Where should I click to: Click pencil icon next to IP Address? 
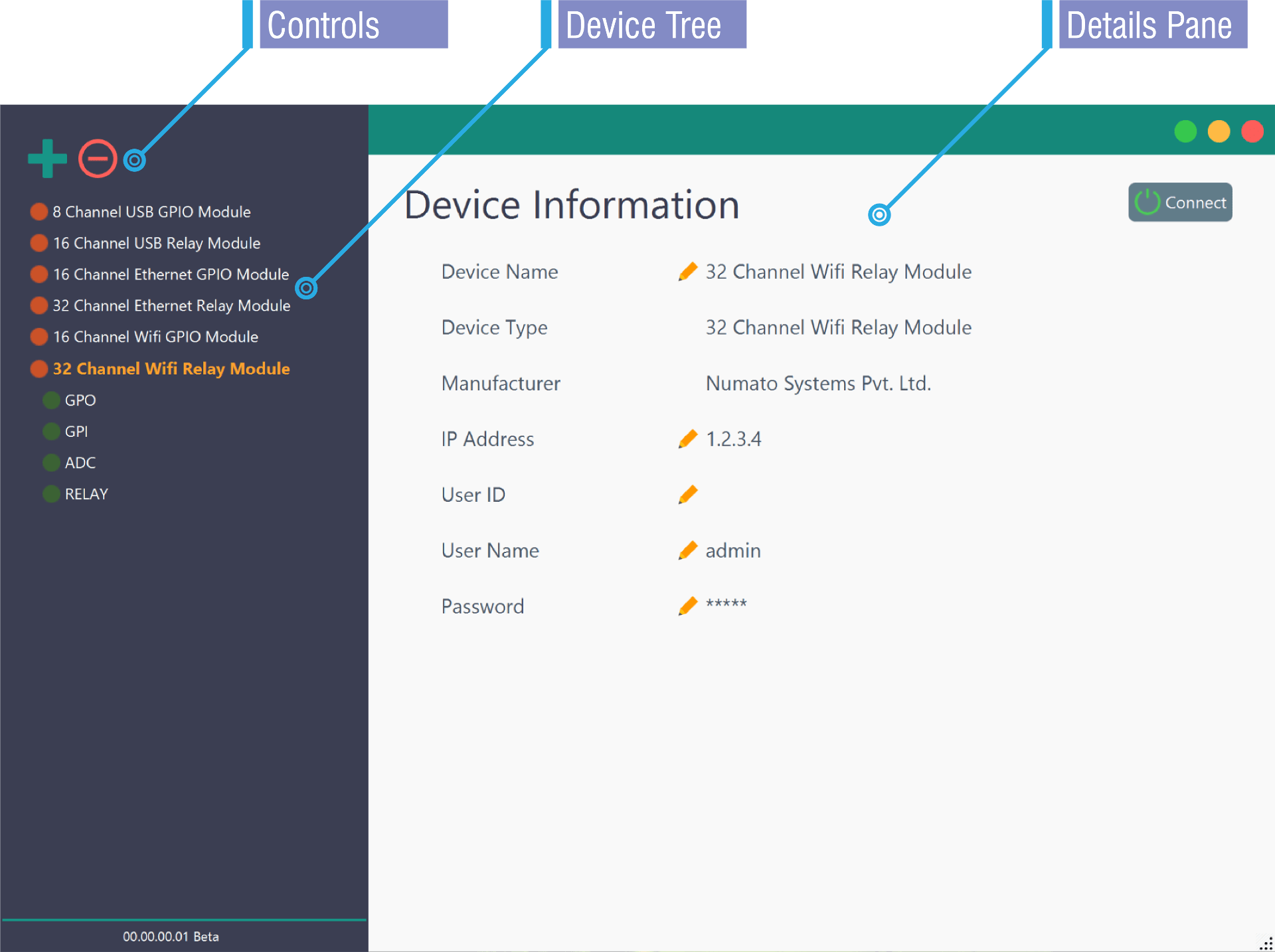pyautogui.click(x=688, y=439)
